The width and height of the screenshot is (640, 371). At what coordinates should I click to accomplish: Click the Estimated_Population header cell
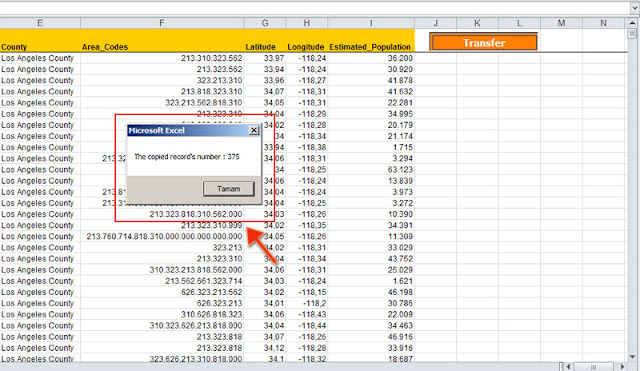click(371, 40)
